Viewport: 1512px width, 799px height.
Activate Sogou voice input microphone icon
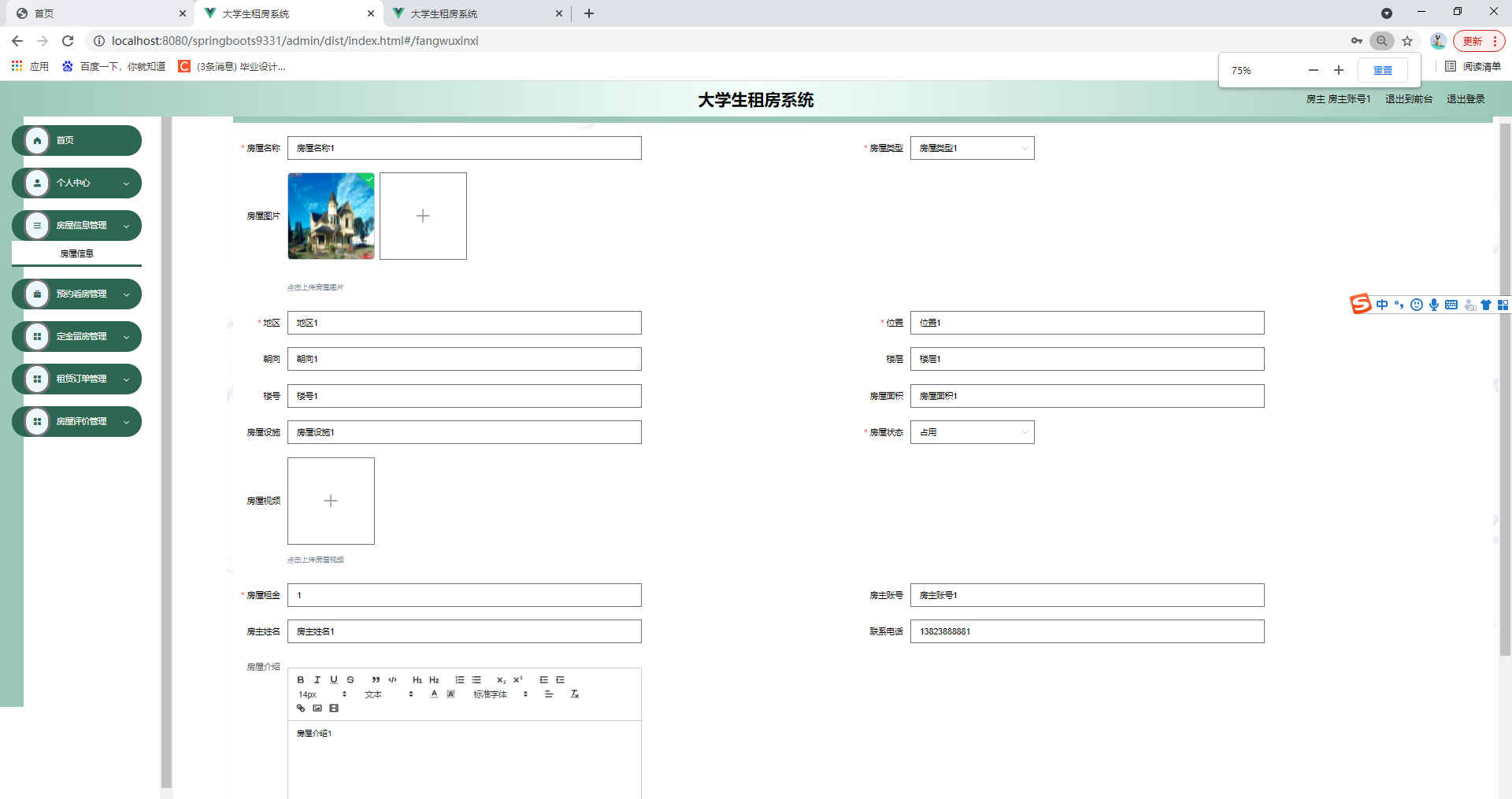coord(1434,305)
